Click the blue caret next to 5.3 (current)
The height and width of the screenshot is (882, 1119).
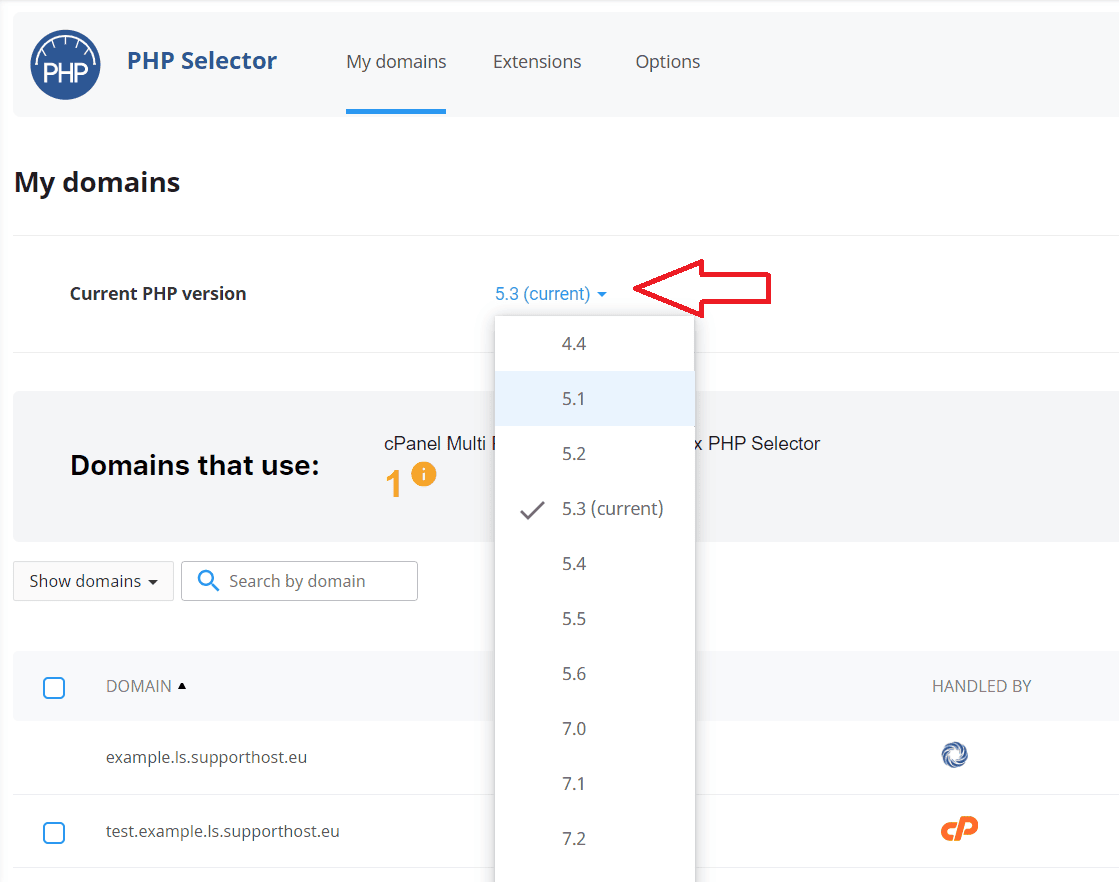click(601, 294)
